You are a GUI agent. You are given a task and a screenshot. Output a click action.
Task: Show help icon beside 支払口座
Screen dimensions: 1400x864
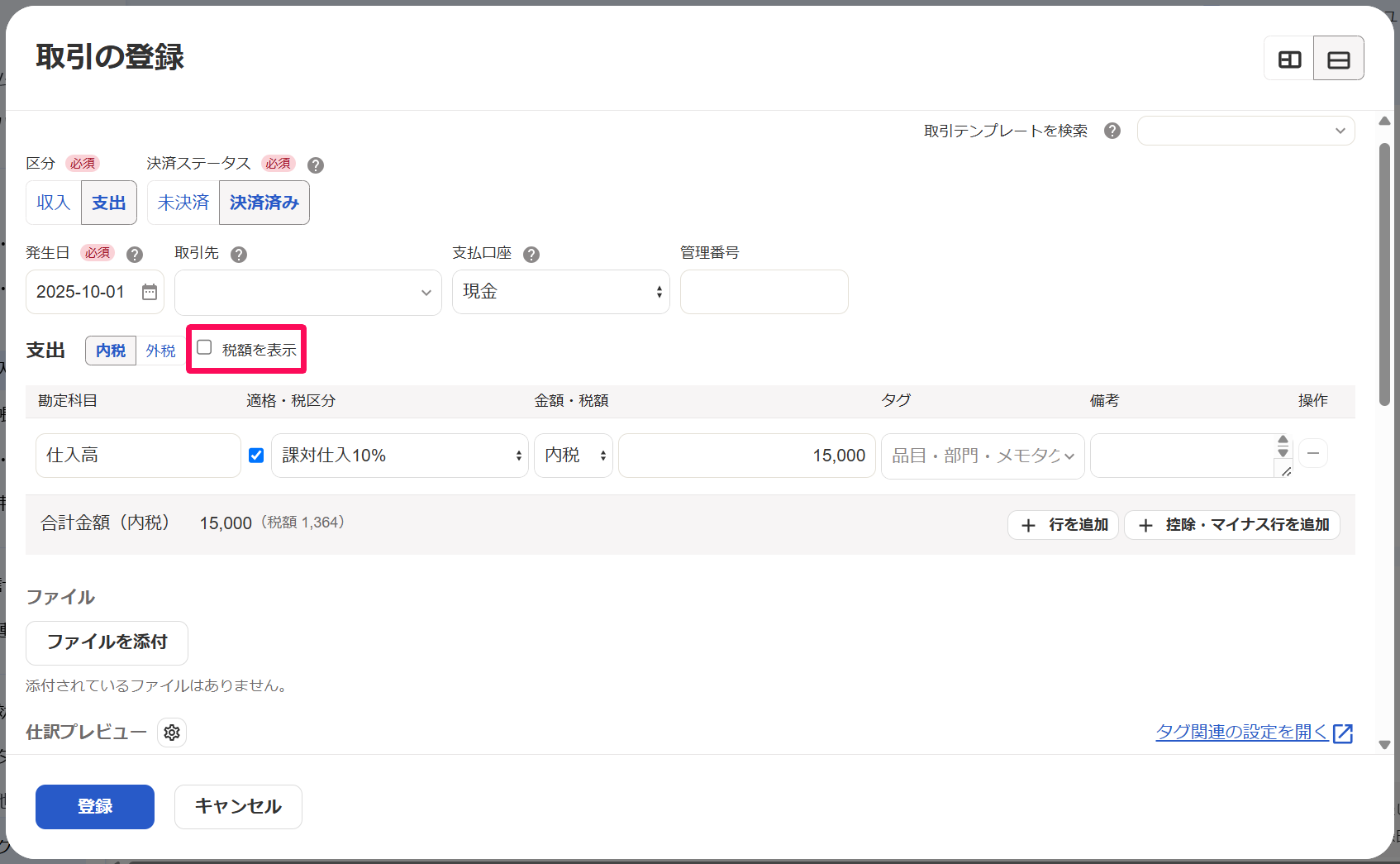(531, 255)
